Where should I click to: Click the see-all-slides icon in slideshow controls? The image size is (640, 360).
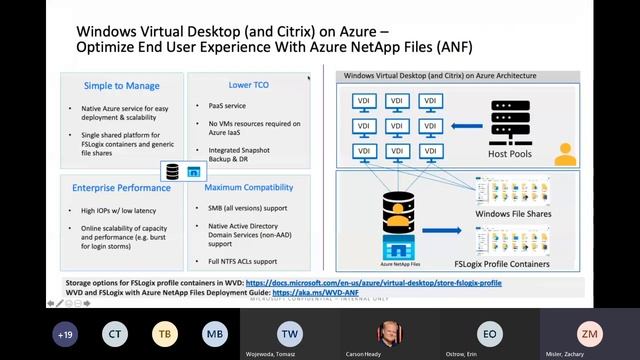69,303
